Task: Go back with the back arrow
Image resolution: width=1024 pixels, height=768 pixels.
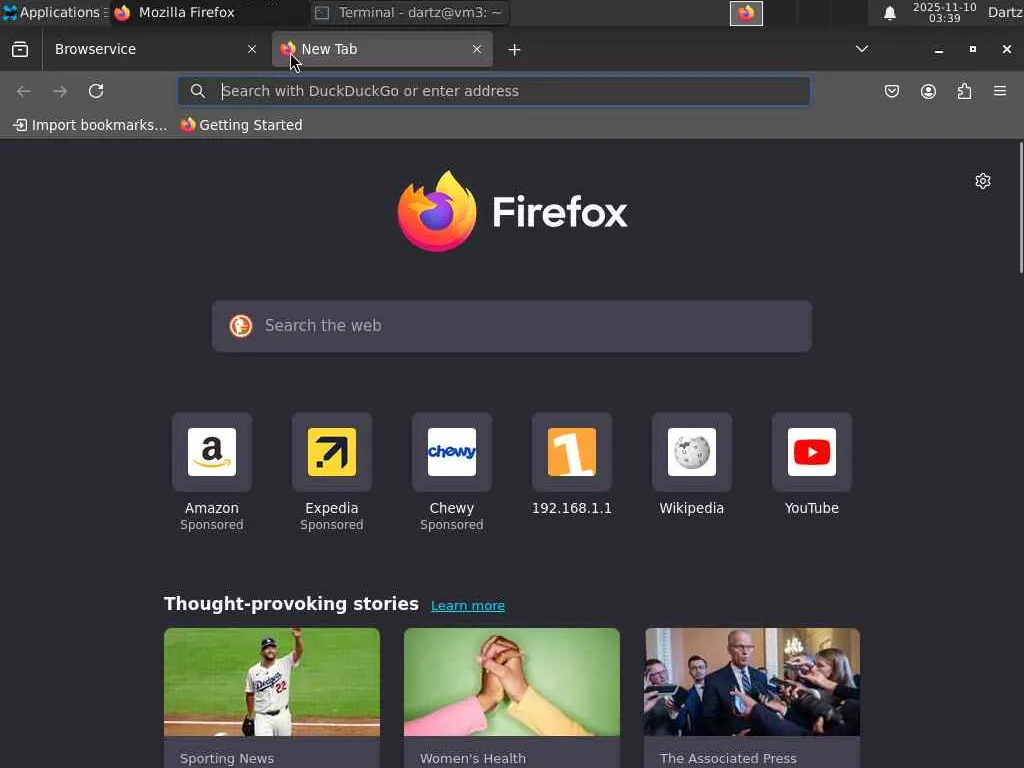Action: (x=24, y=91)
